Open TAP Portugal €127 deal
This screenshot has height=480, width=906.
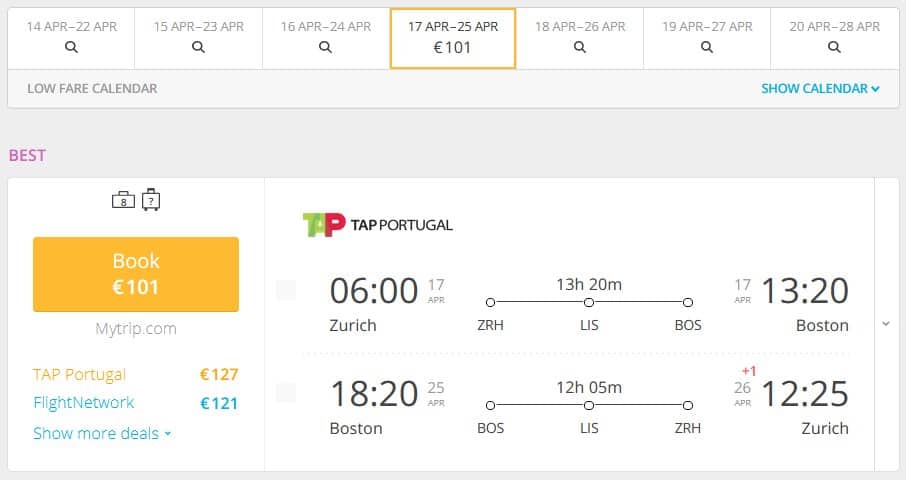[x=136, y=374]
